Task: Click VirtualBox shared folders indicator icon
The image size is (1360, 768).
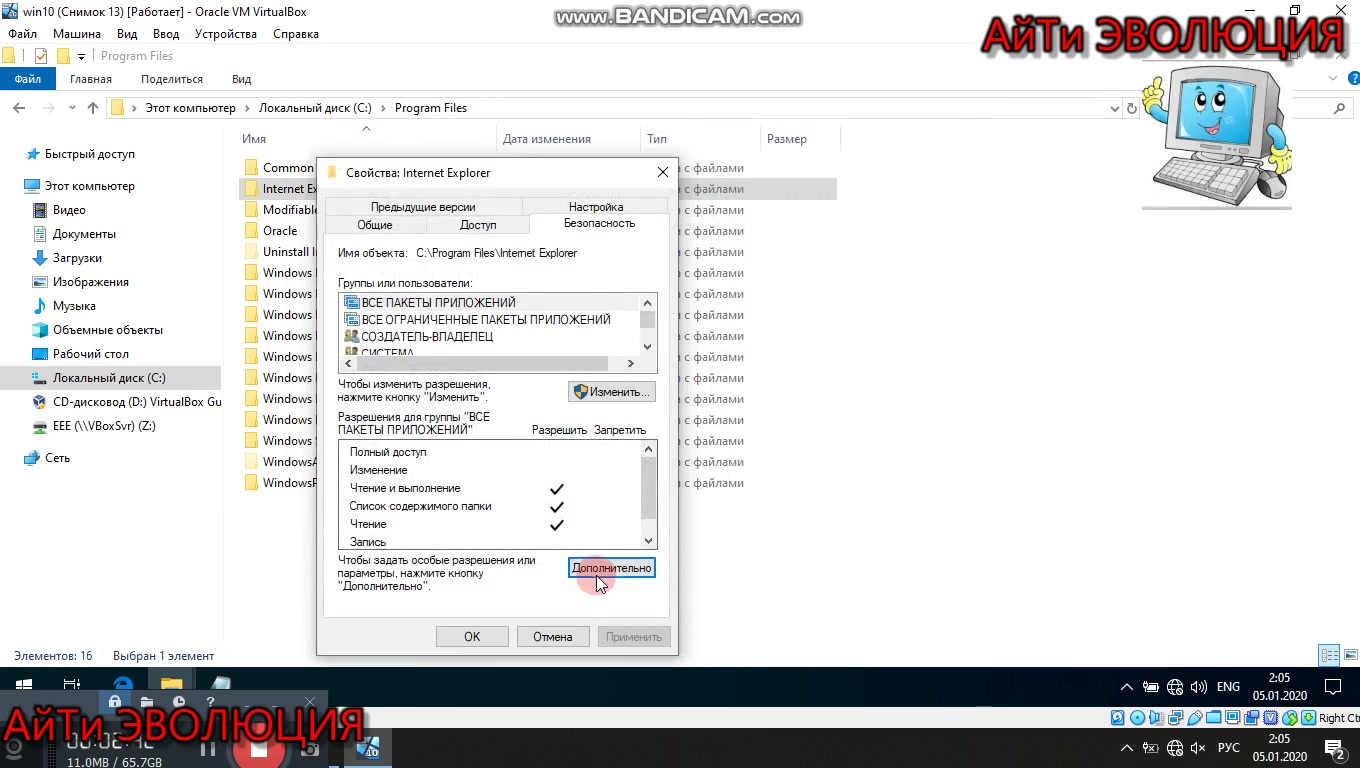Action: (1214, 718)
